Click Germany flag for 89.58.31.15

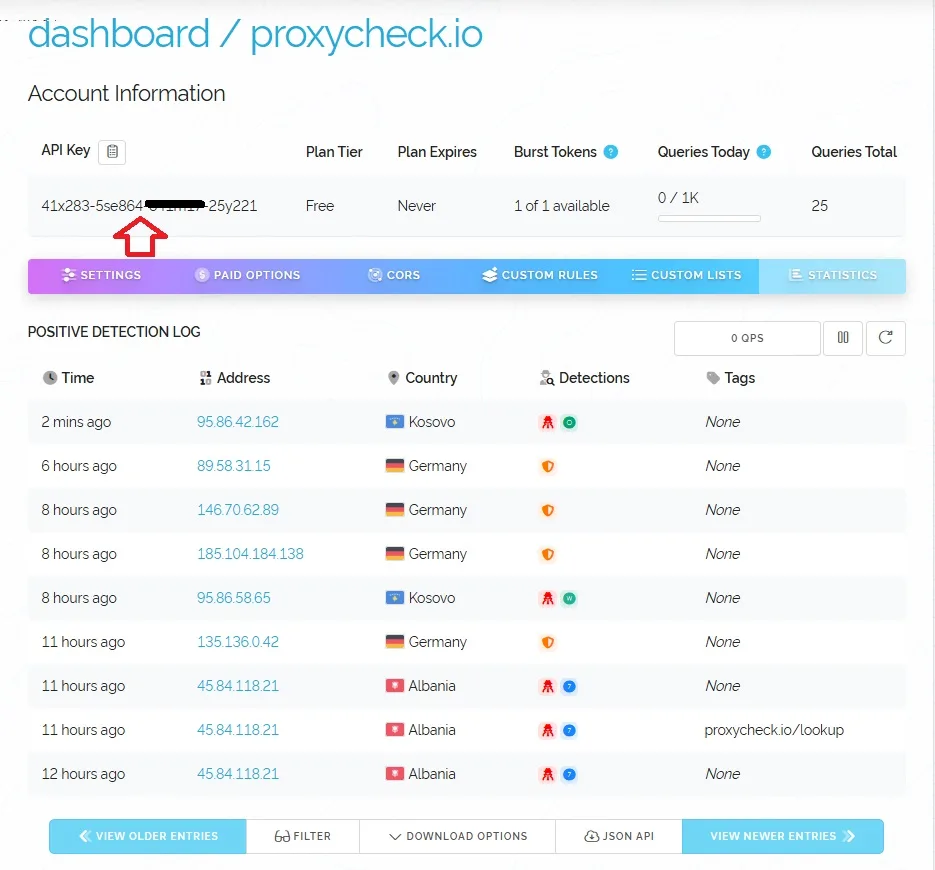[x=395, y=466]
